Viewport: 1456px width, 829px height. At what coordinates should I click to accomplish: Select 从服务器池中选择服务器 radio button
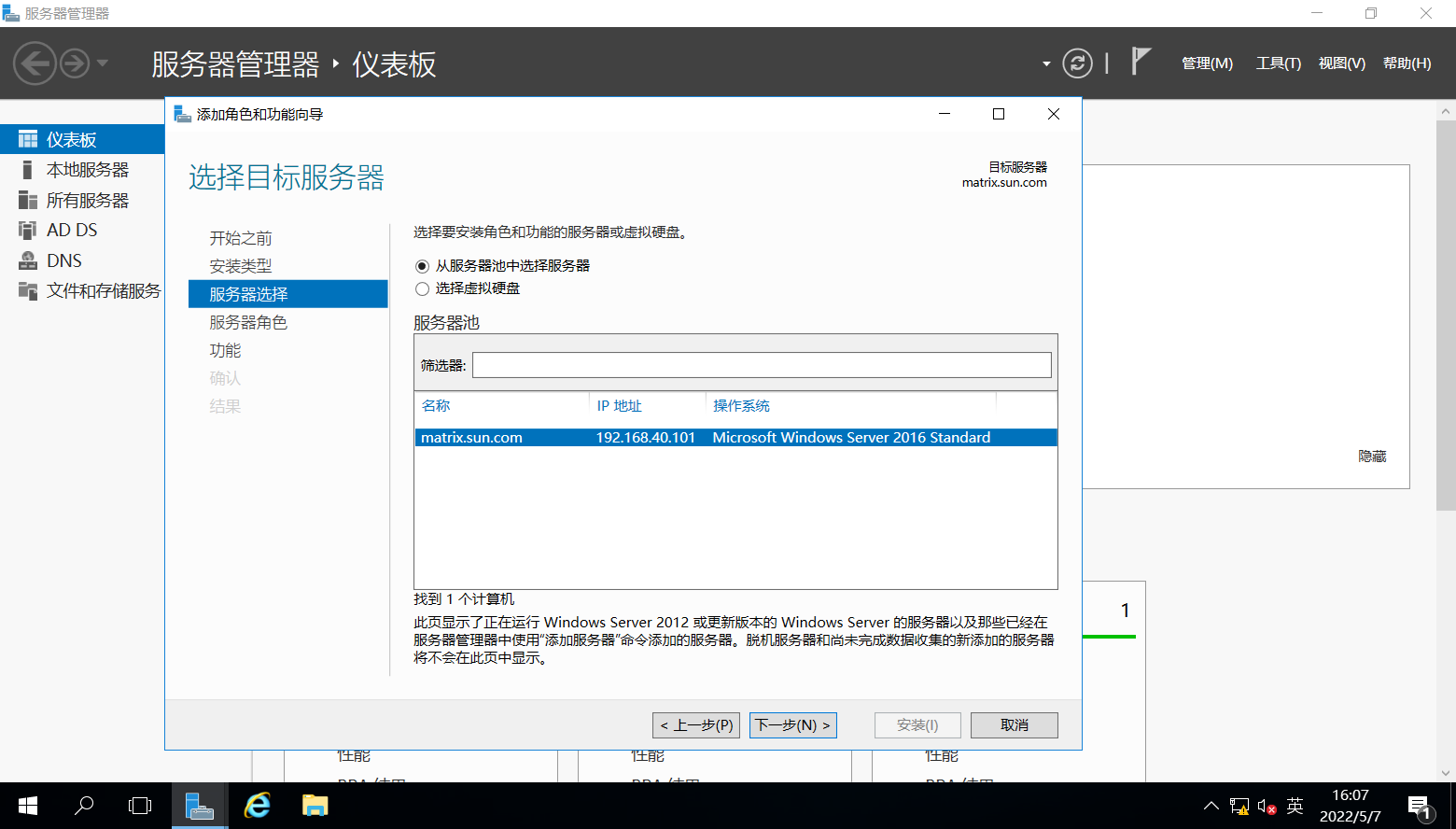tap(422, 266)
